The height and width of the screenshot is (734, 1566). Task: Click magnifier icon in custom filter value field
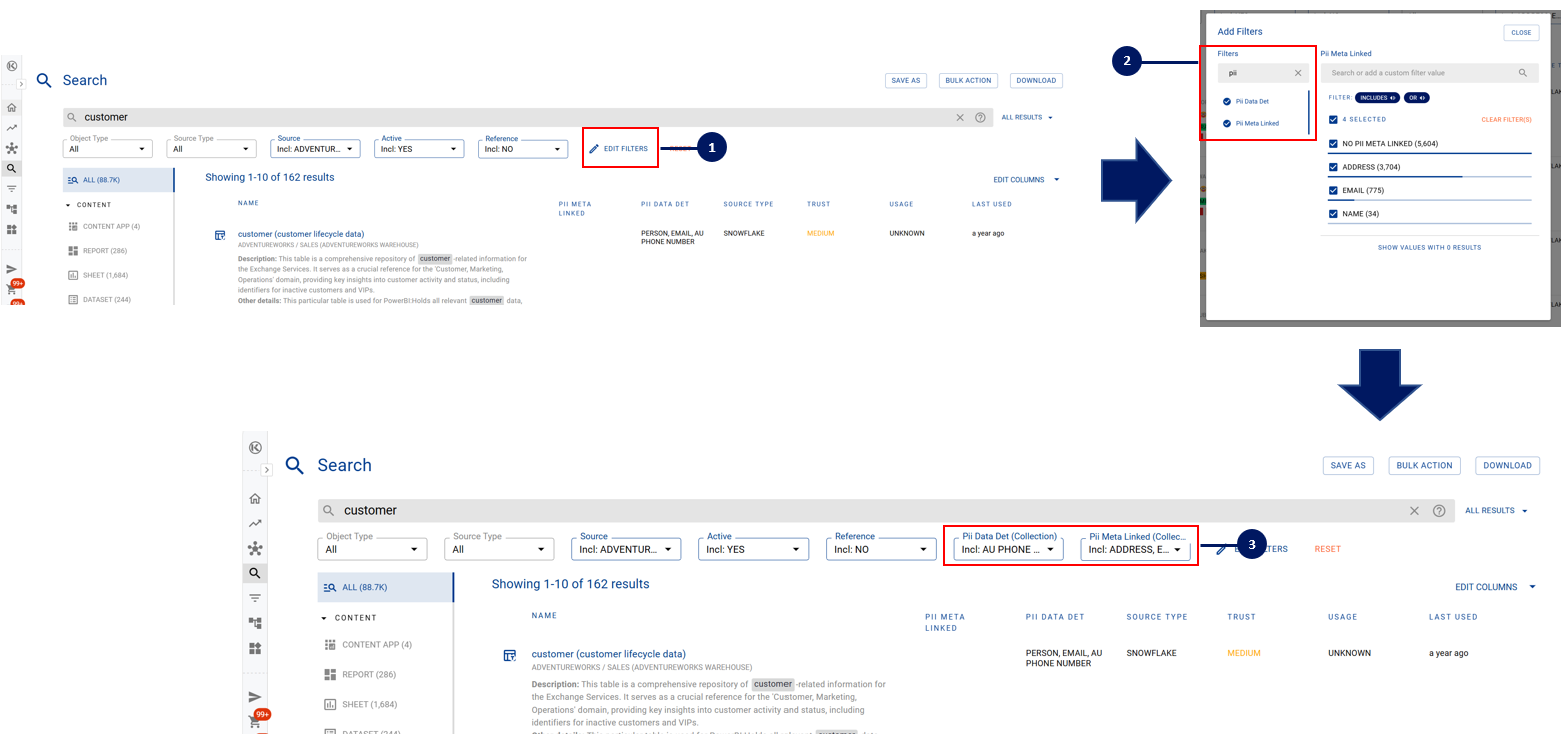[x=1523, y=73]
